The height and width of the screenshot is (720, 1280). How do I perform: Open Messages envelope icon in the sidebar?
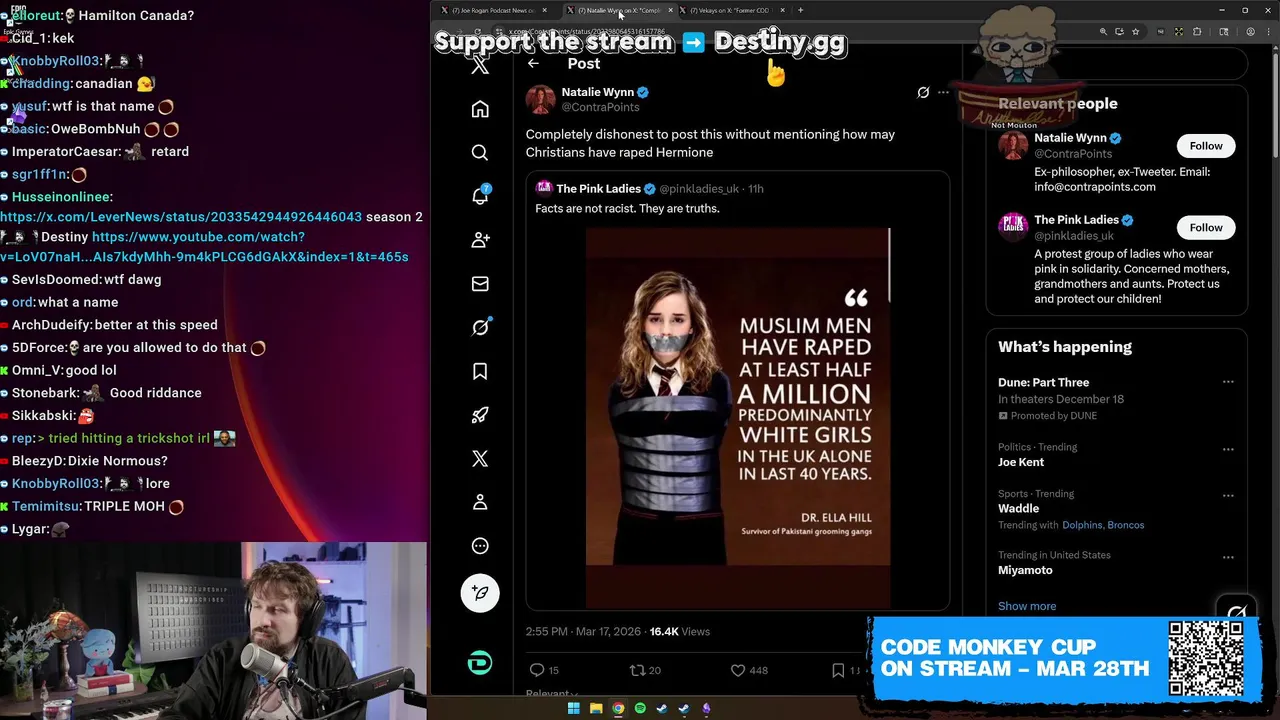pyautogui.click(x=480, y=284)
